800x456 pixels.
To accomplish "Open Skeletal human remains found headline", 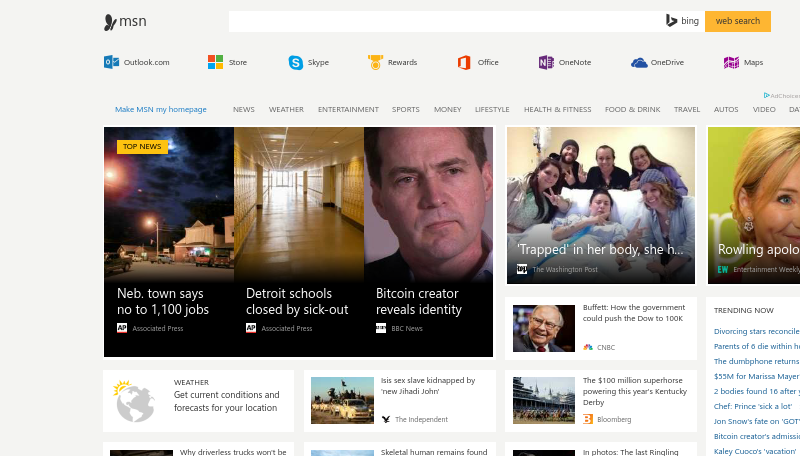I will tap(434, 452).
